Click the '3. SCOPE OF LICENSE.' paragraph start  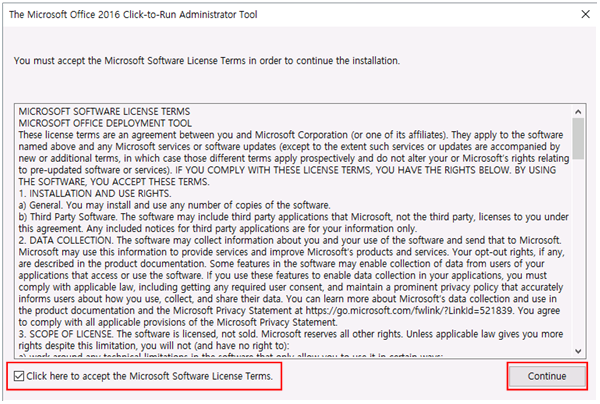tap(65, 334)
